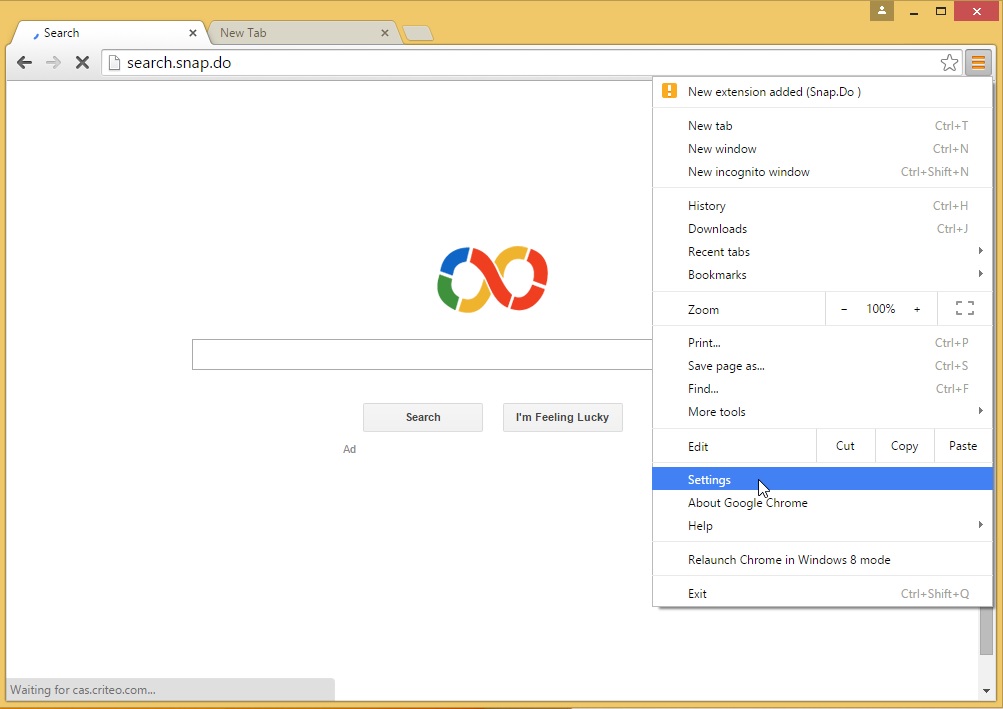1003x709 pixels.
Task: Open Settings from the menu
Action: (x=709, y=479)
